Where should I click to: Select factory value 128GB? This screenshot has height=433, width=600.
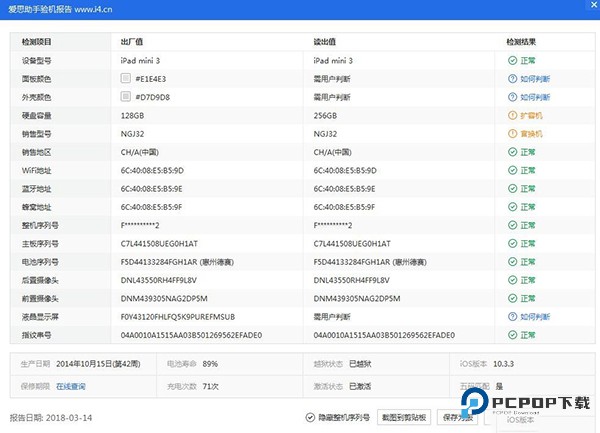pos(132,116)
